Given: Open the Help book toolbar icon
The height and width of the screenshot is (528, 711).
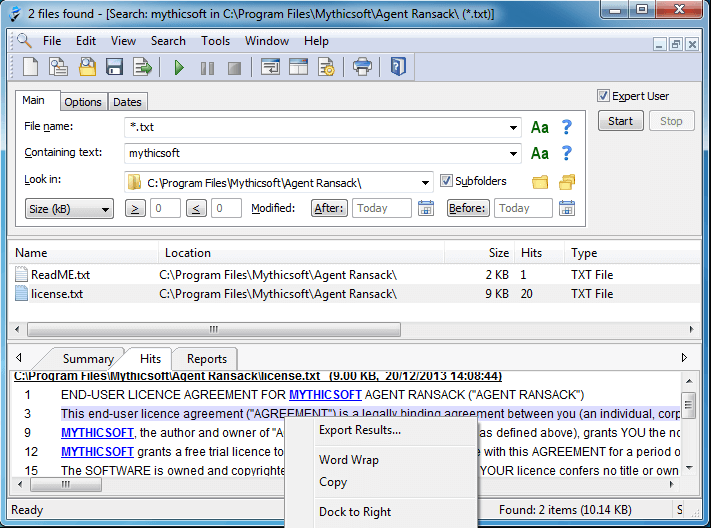Looking at the screenshot, I should (x=398, y=67).
